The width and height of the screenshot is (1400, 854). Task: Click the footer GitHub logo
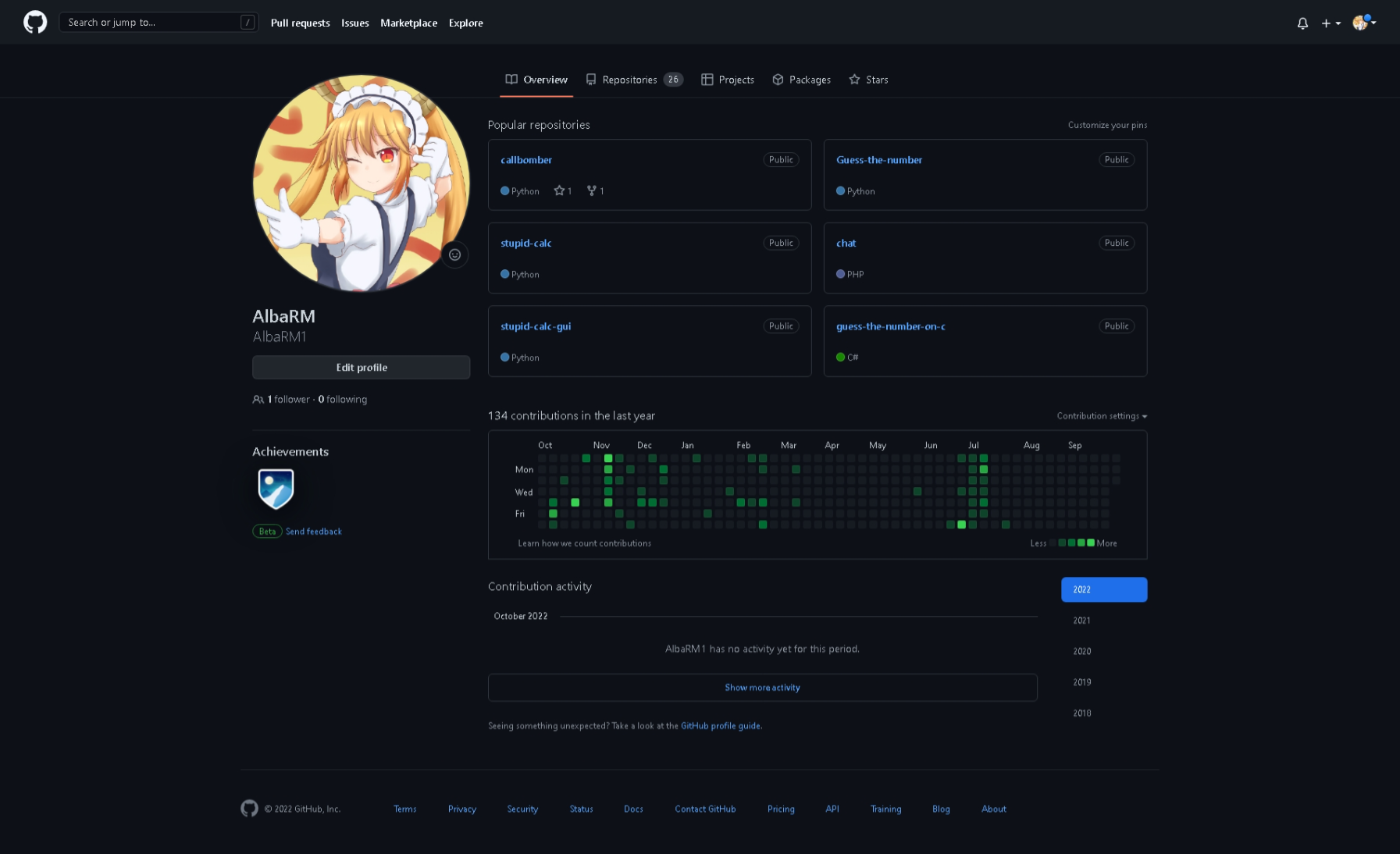(249, 809)
